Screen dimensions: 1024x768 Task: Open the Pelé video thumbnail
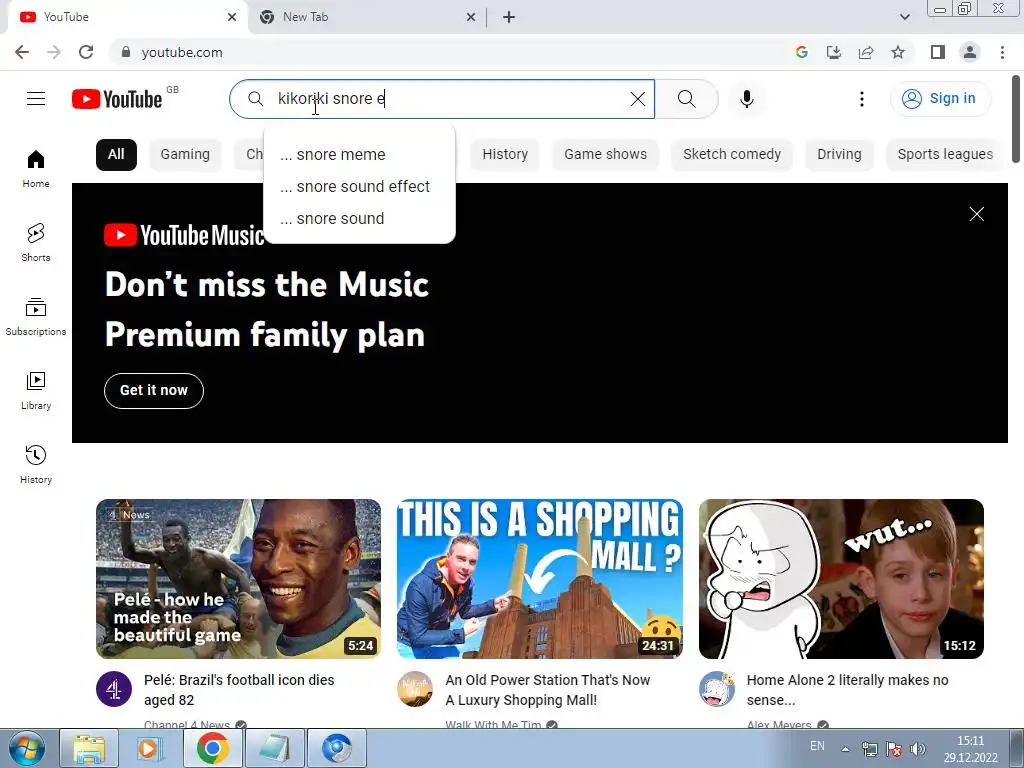click(x=238, y=579)
